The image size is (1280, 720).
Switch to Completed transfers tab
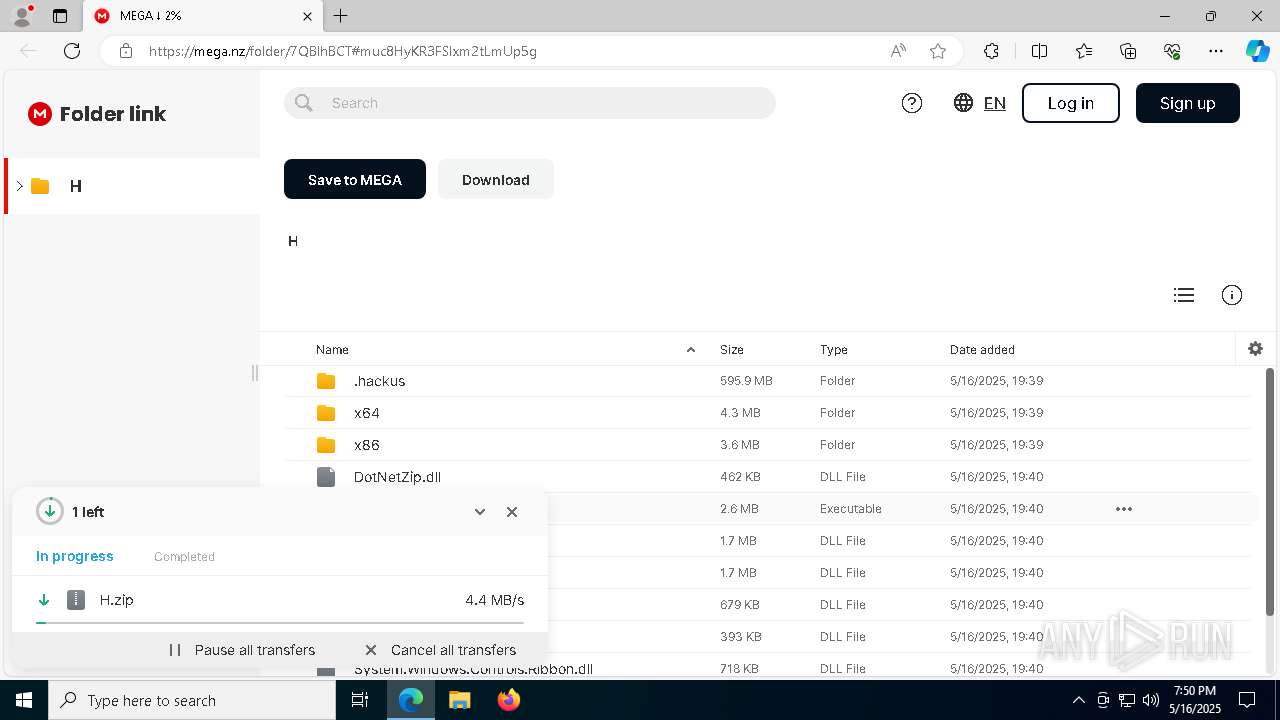coord(184,557)
